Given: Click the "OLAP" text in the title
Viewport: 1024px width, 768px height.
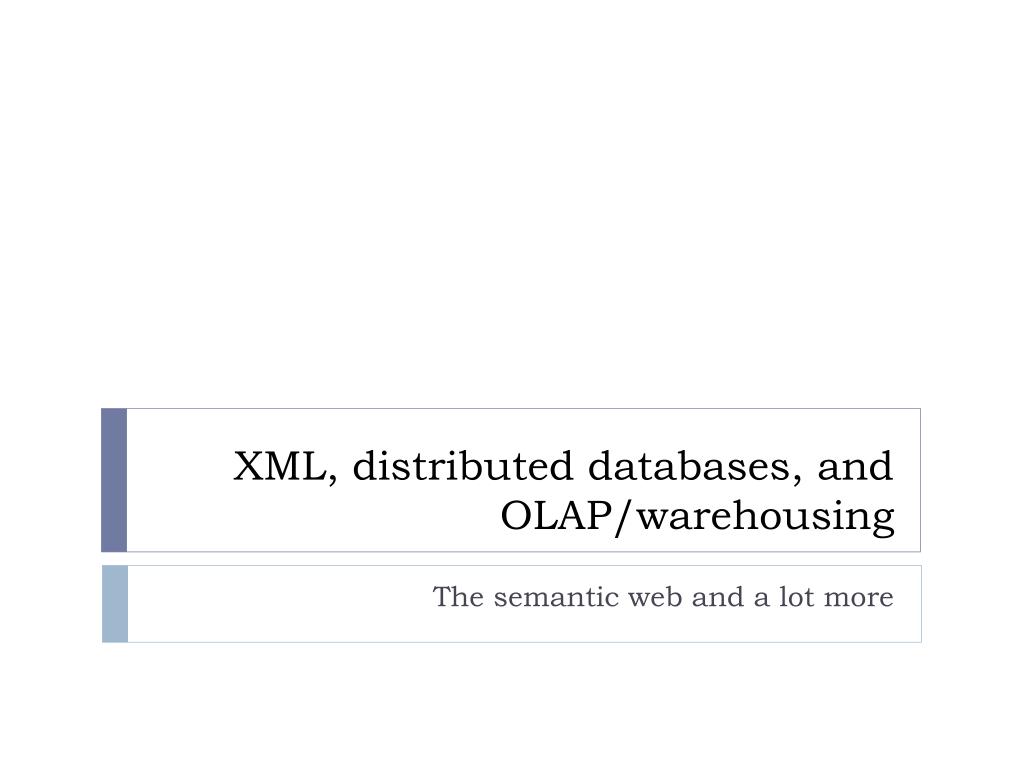Looking at the screenshot, I should [x=556, y=516].
